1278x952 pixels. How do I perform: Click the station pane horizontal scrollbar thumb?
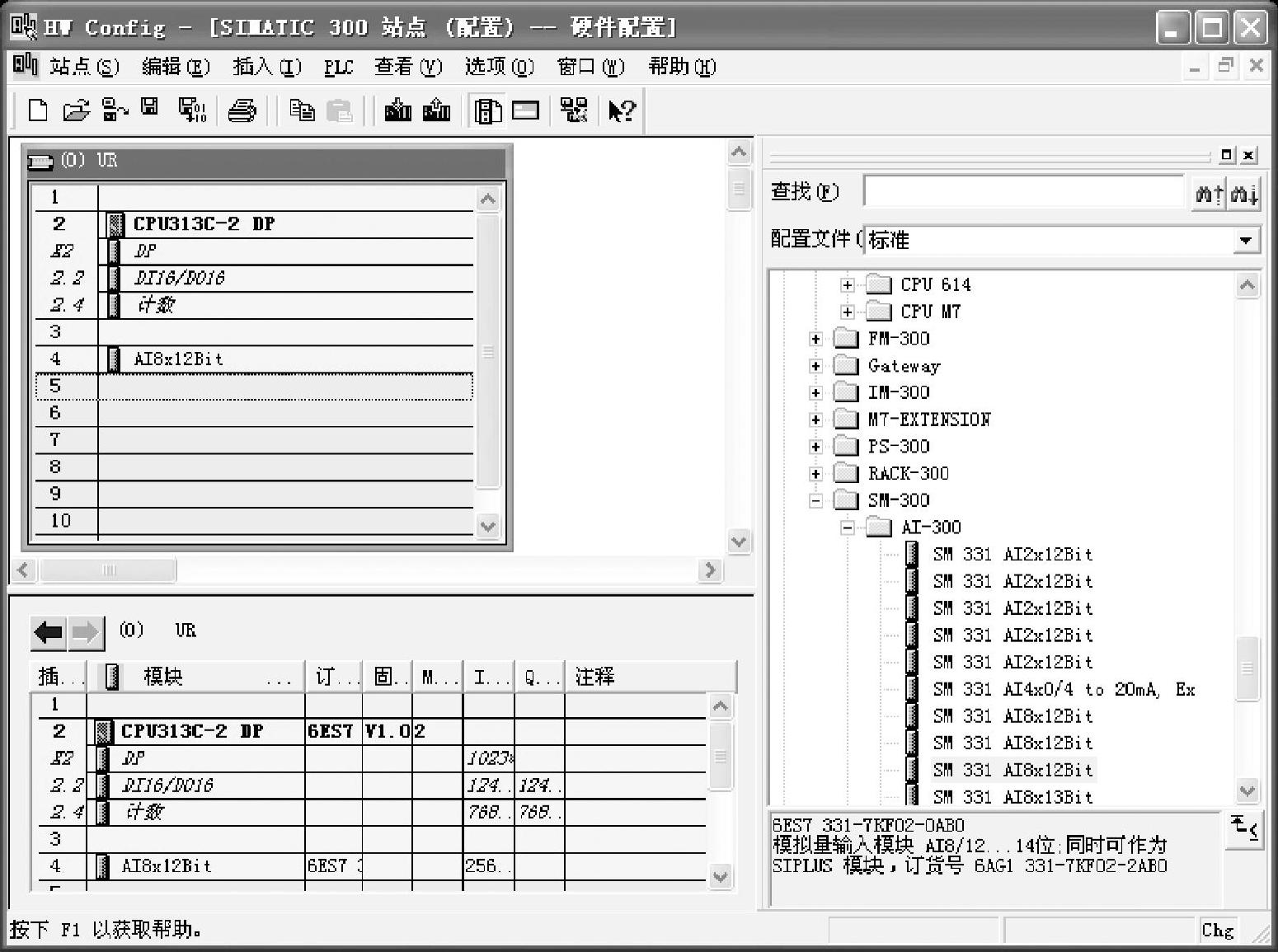[108, 570]
